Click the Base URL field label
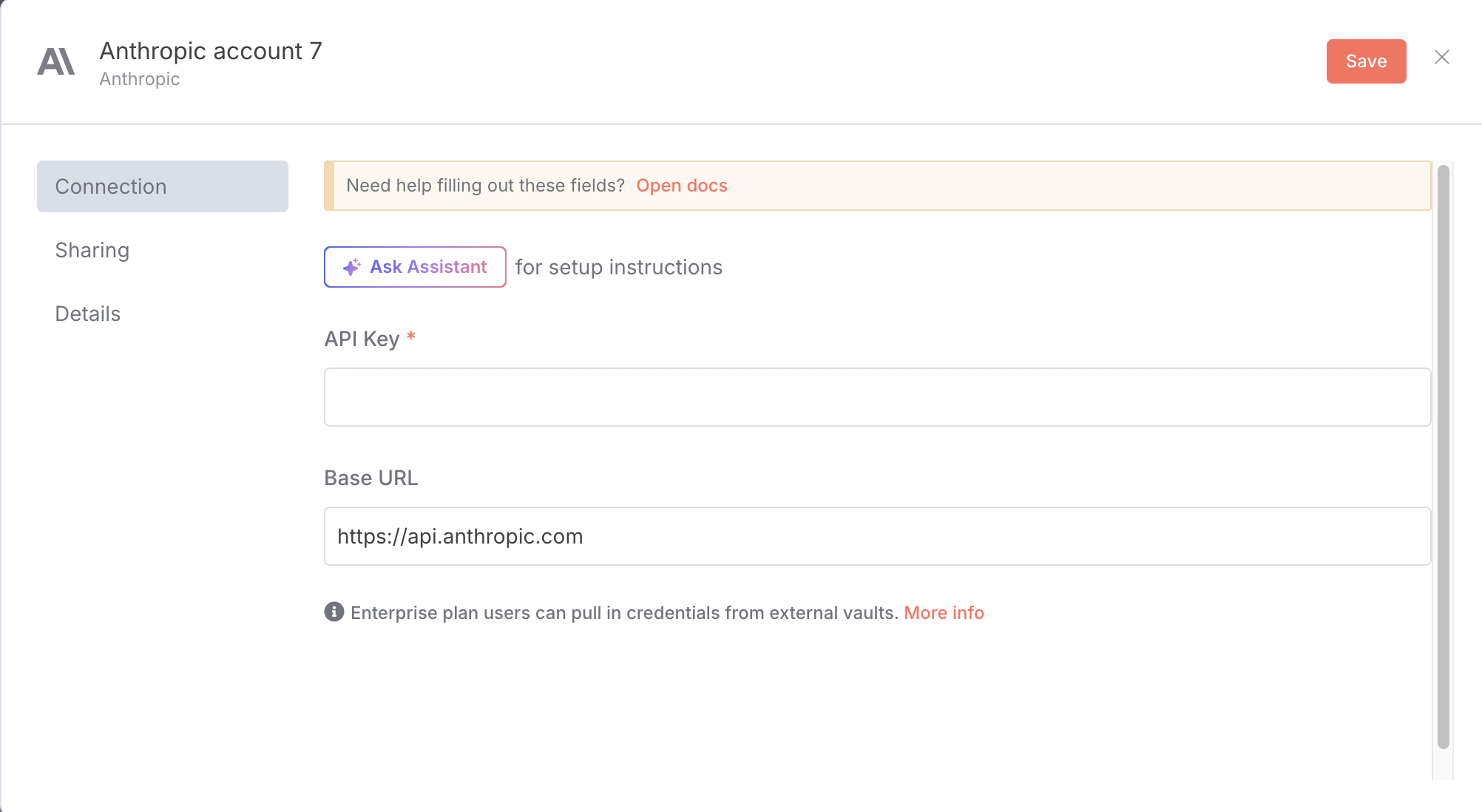This screenshot has height=812, width=1482. pyautogui.click(x=371, y=478)
